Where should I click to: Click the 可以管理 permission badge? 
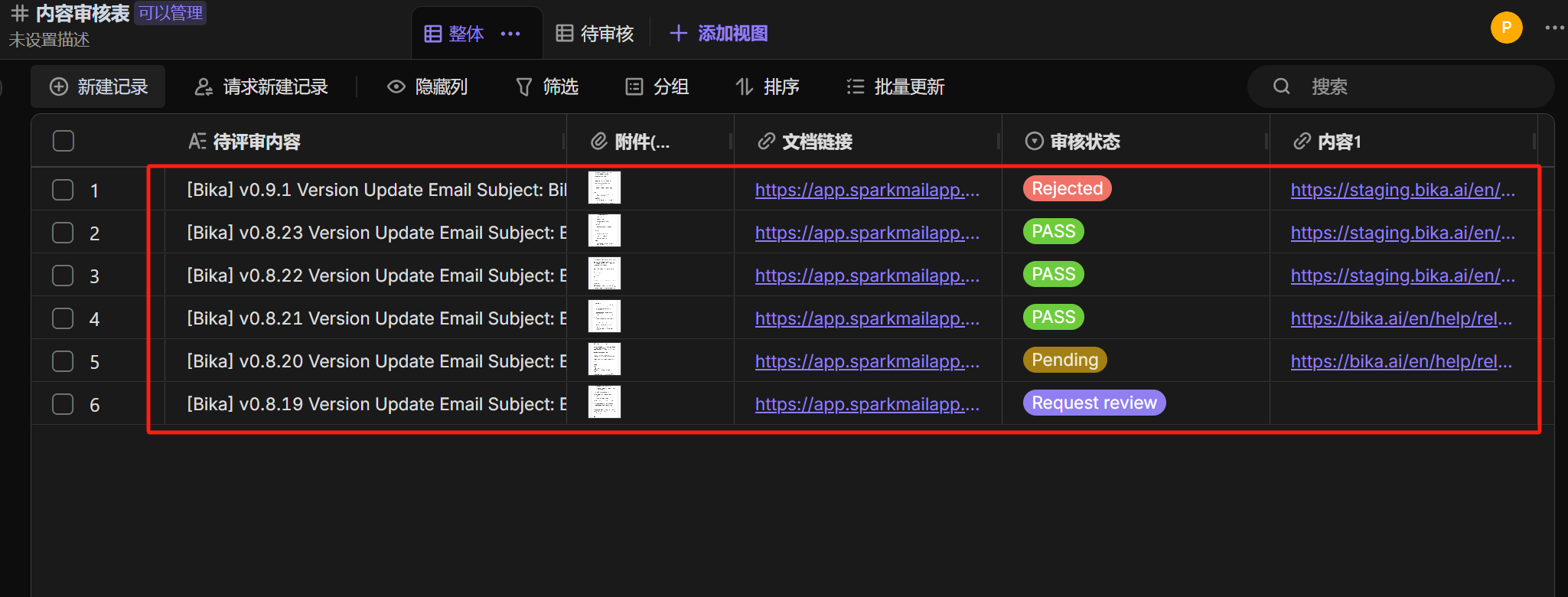pyautogui.click(x=171, y=13)
